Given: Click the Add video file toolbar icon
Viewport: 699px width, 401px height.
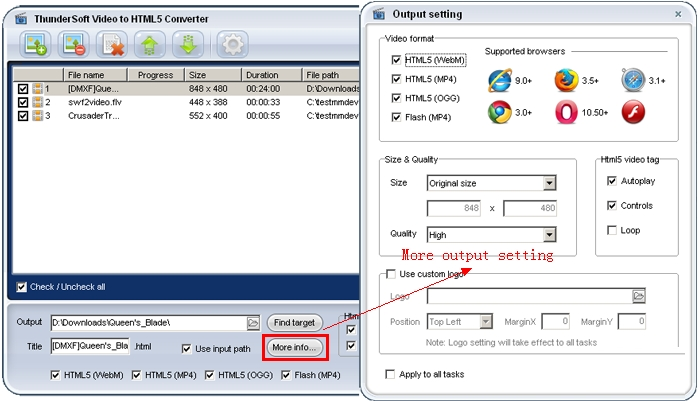Looking at the screenshot, I should pyautogui.click(x=35, y=45).
